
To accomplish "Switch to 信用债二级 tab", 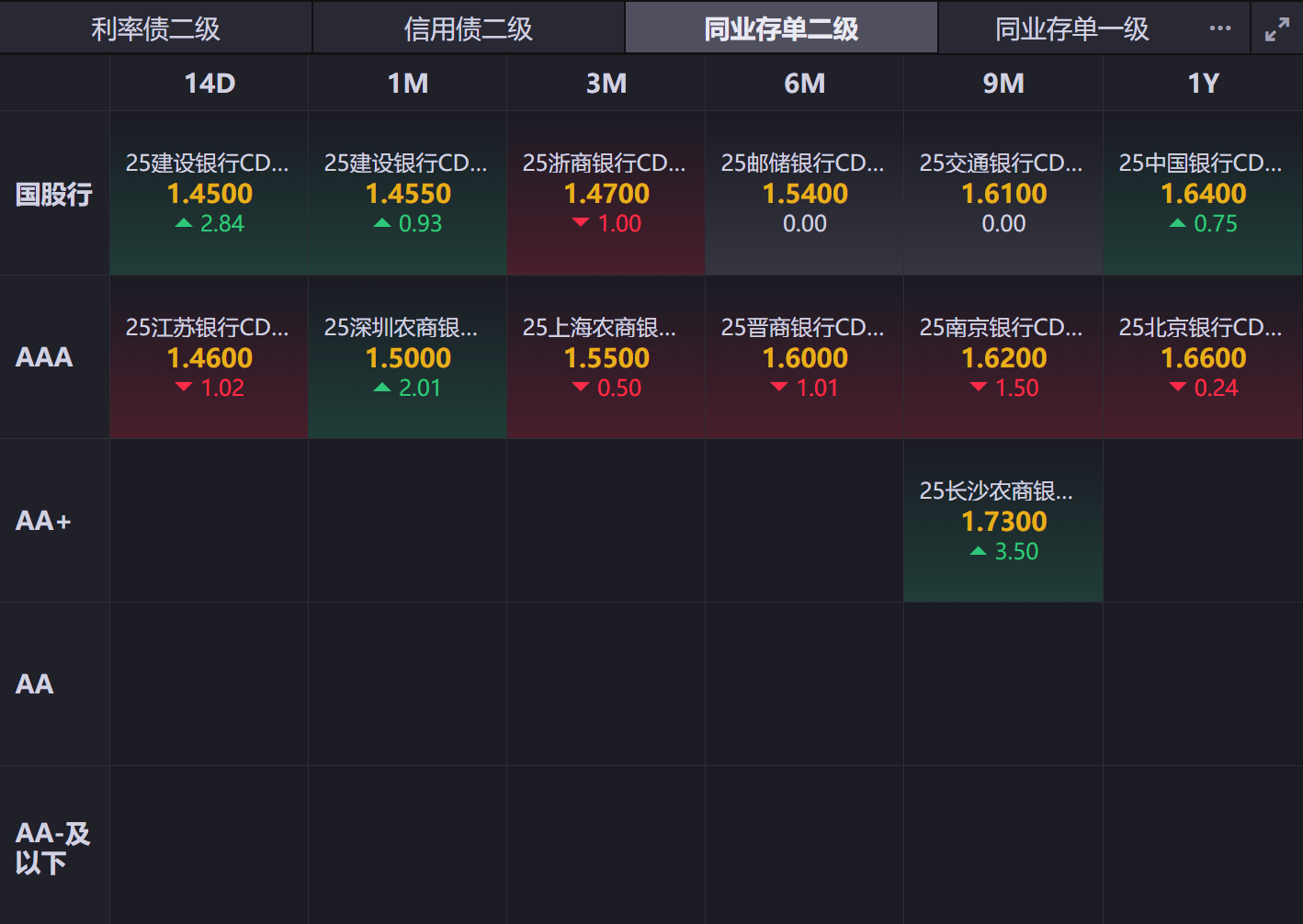I will pyautogui.click(x=469, y=28).
